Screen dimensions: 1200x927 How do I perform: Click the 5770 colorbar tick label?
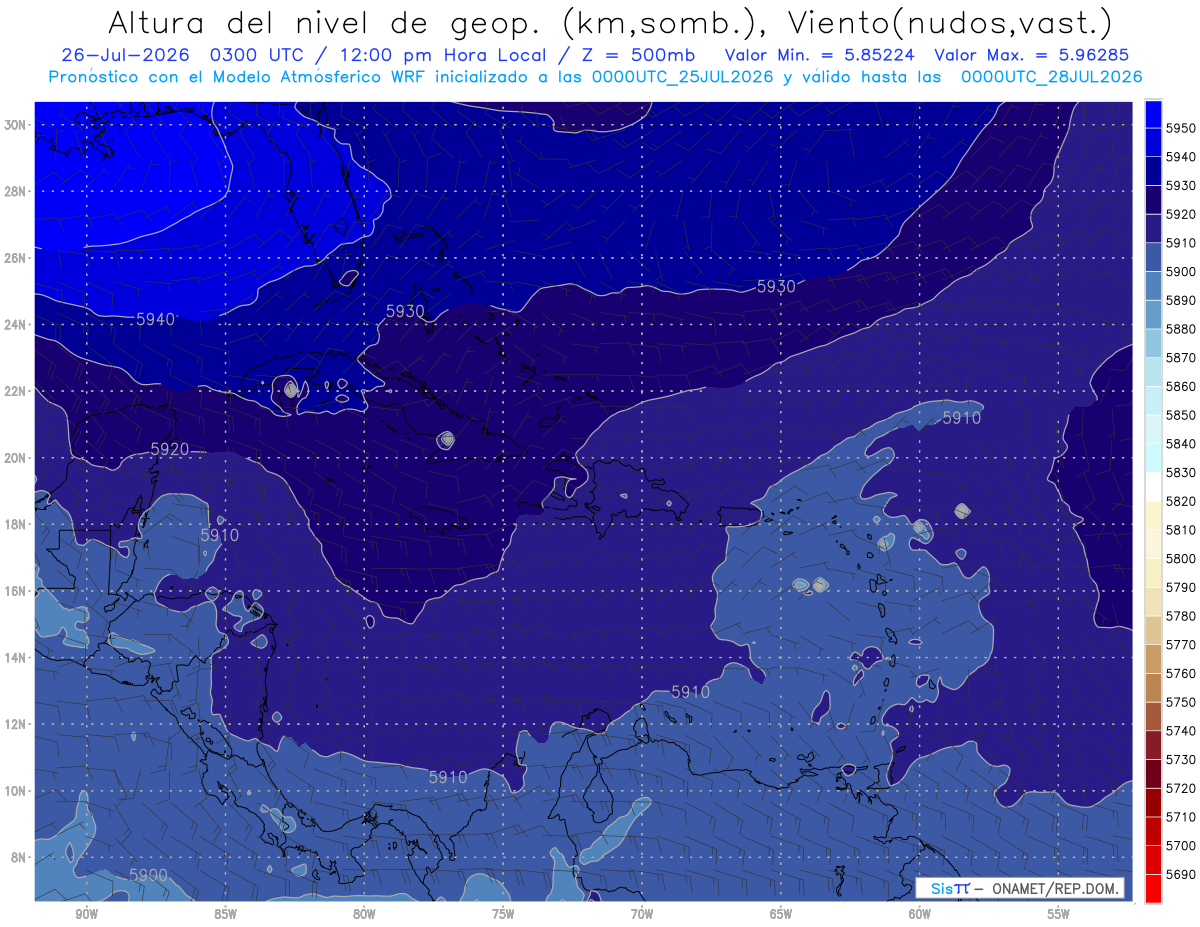[x=1180, y=644]
